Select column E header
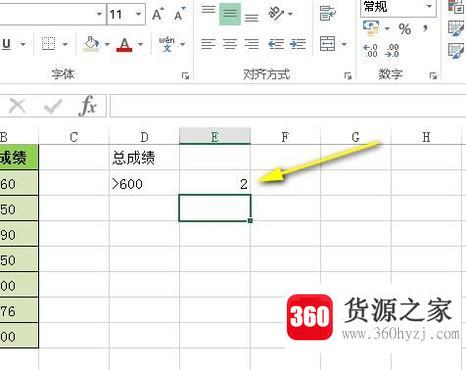Screen dimensions: 466x370 tap(215, 136)
